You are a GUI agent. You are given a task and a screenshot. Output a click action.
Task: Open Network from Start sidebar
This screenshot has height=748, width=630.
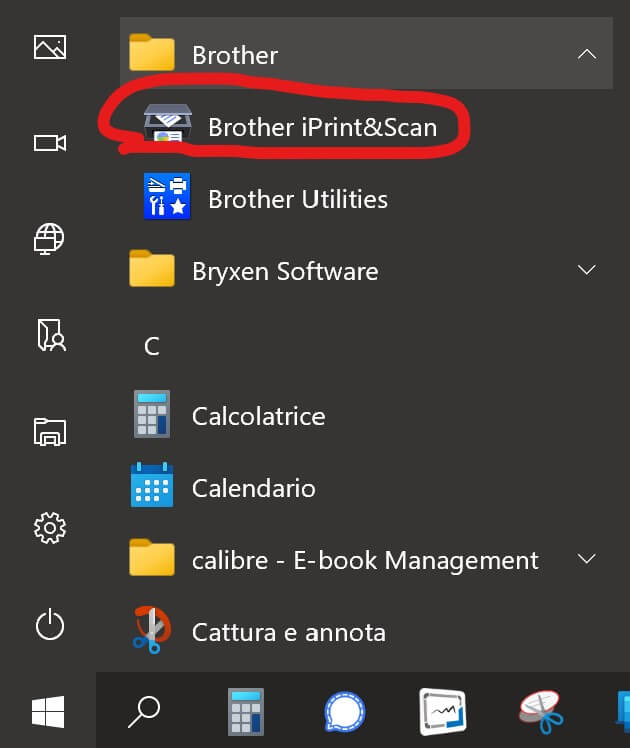coord(49,239)
